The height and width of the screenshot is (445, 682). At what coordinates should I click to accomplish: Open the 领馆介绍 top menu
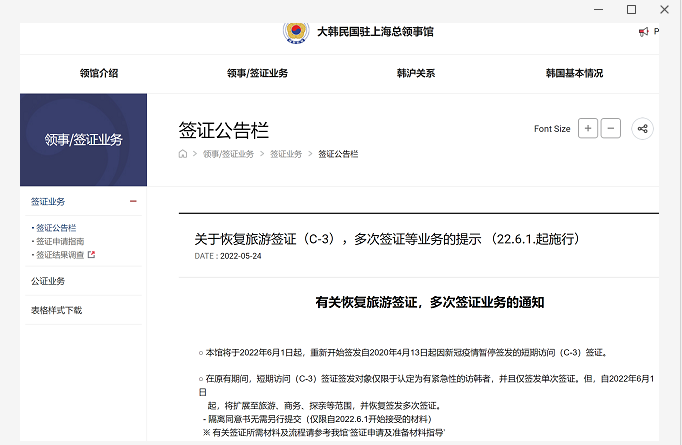[99, 73]
